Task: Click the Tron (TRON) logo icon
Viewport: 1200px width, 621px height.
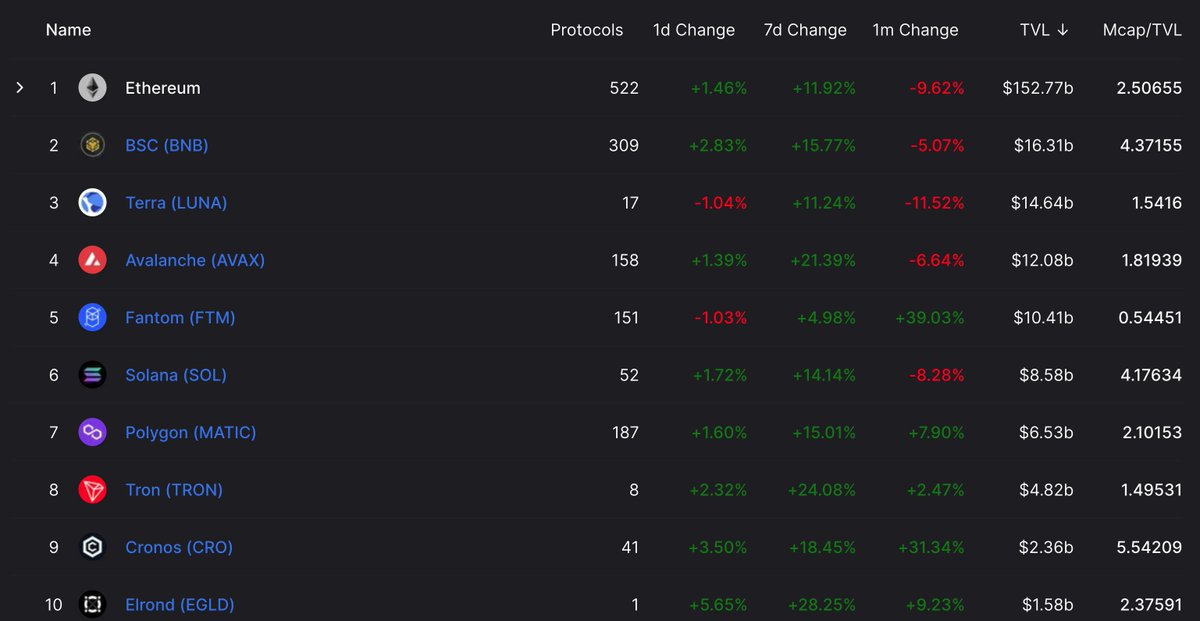Action: tap(93, 490)
